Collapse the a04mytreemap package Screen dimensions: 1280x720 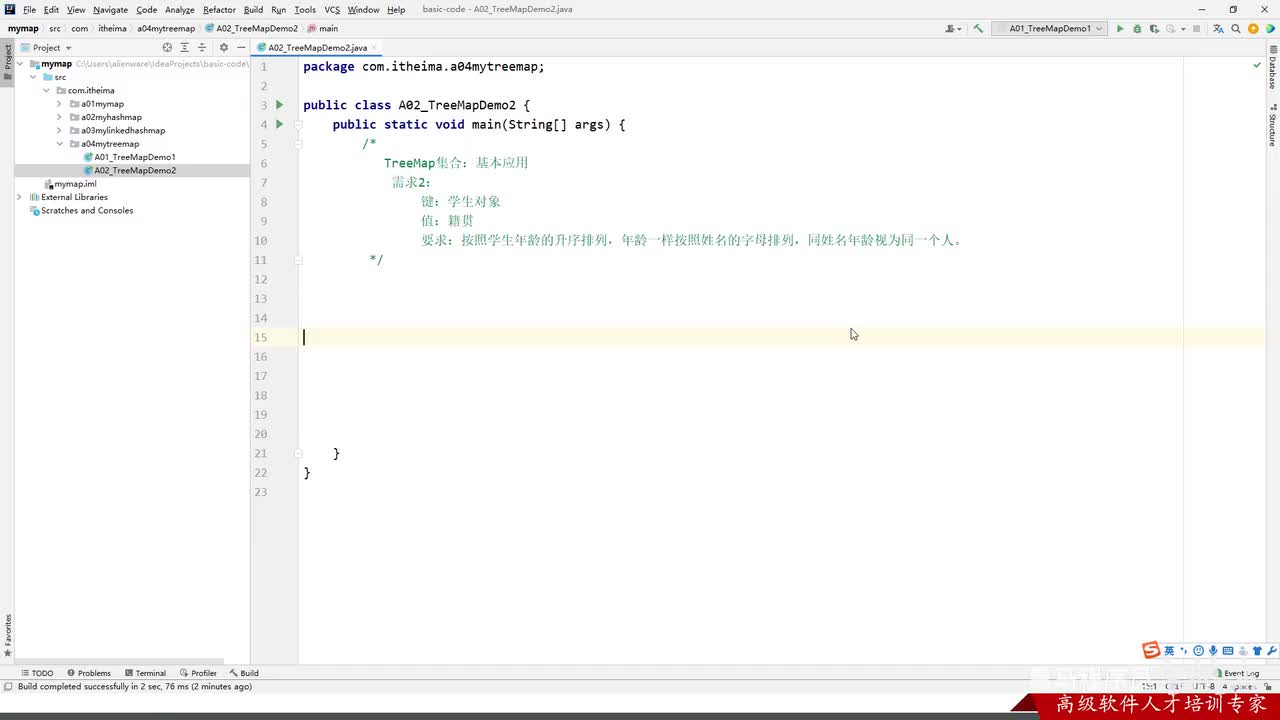tap(60, 144)
